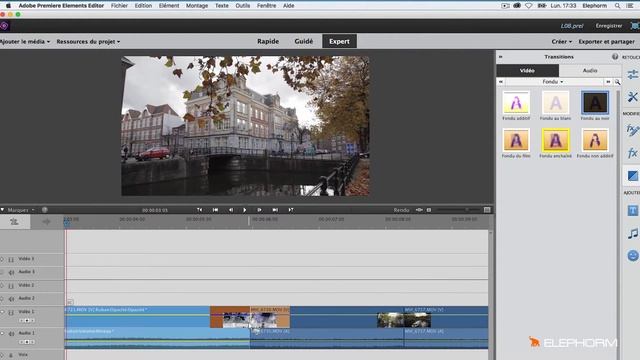Click the Enregistrer save button
This screenshot has height=360, width=640.
point(609,26)
